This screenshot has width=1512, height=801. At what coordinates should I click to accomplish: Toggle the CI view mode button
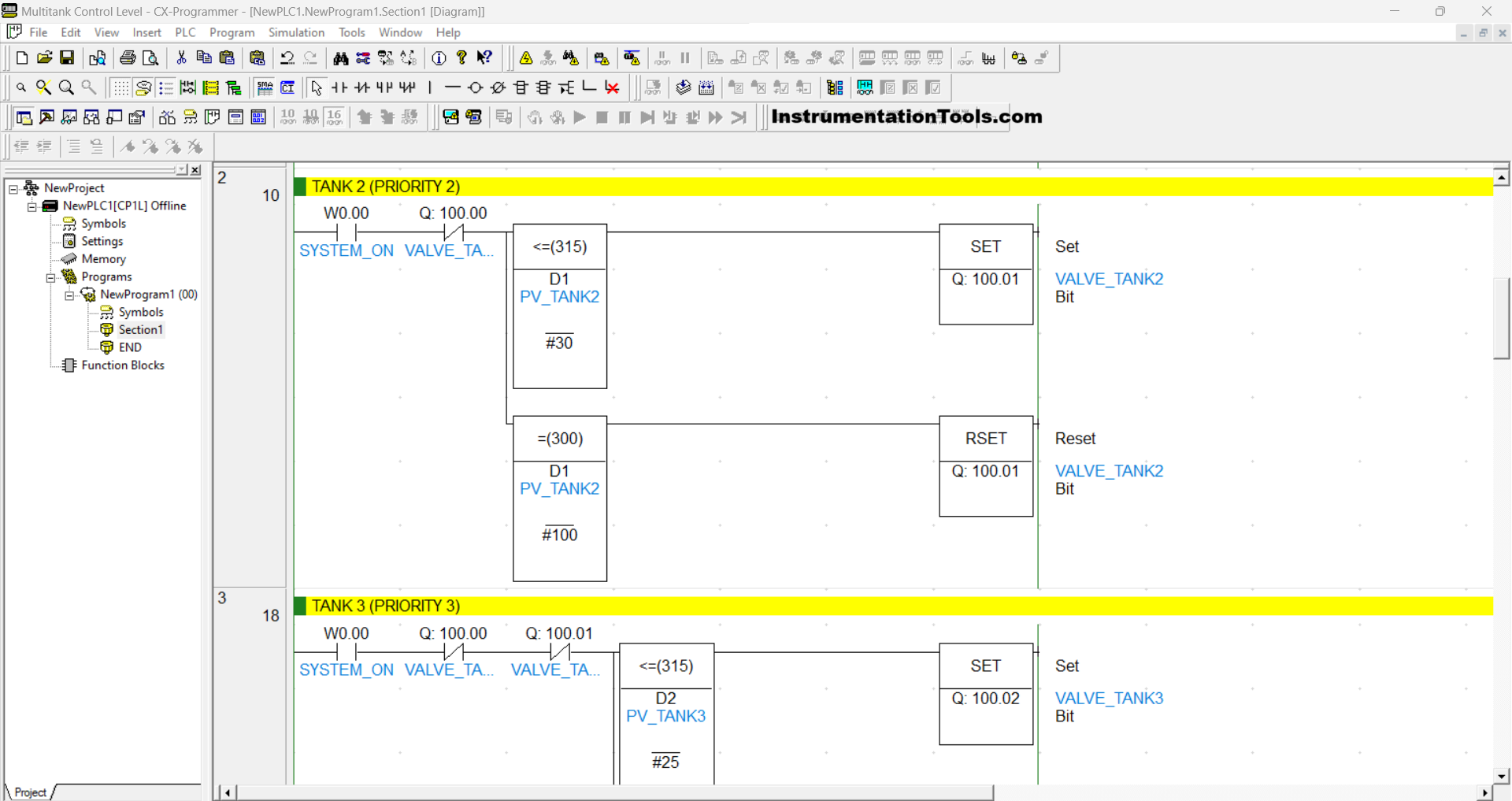point(288,87)
